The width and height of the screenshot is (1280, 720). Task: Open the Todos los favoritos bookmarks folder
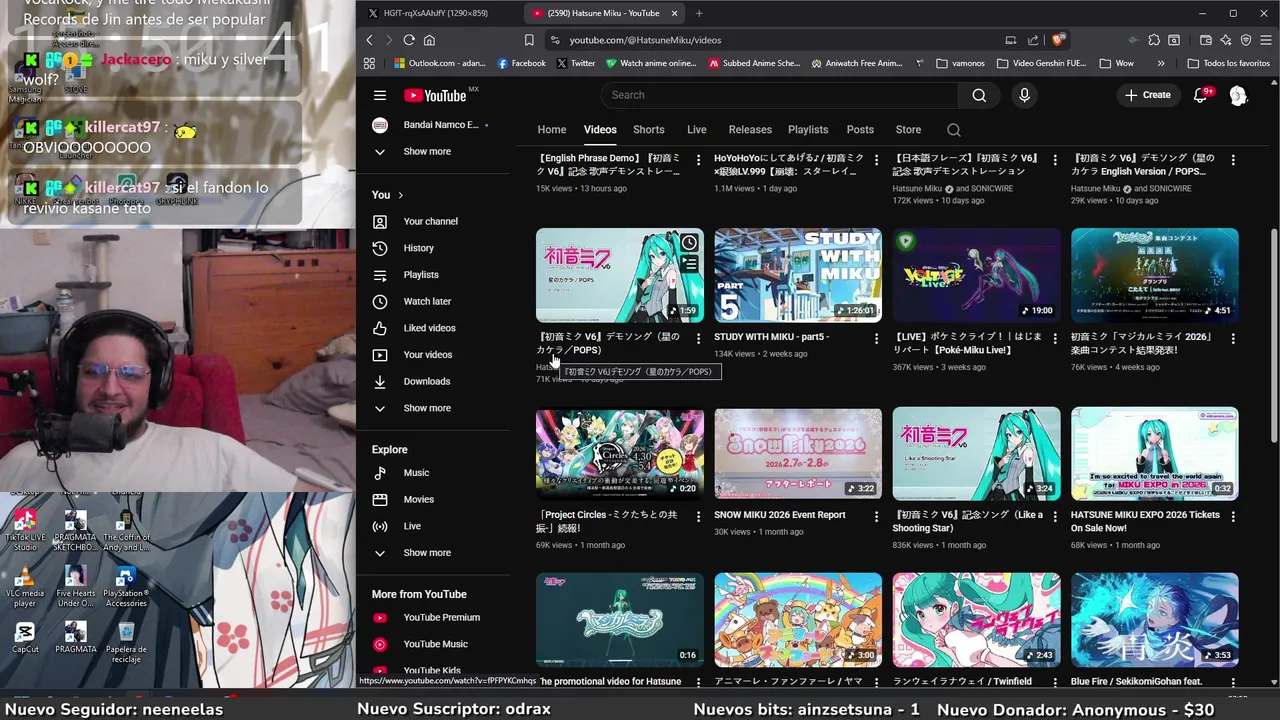pos(1229,63)
